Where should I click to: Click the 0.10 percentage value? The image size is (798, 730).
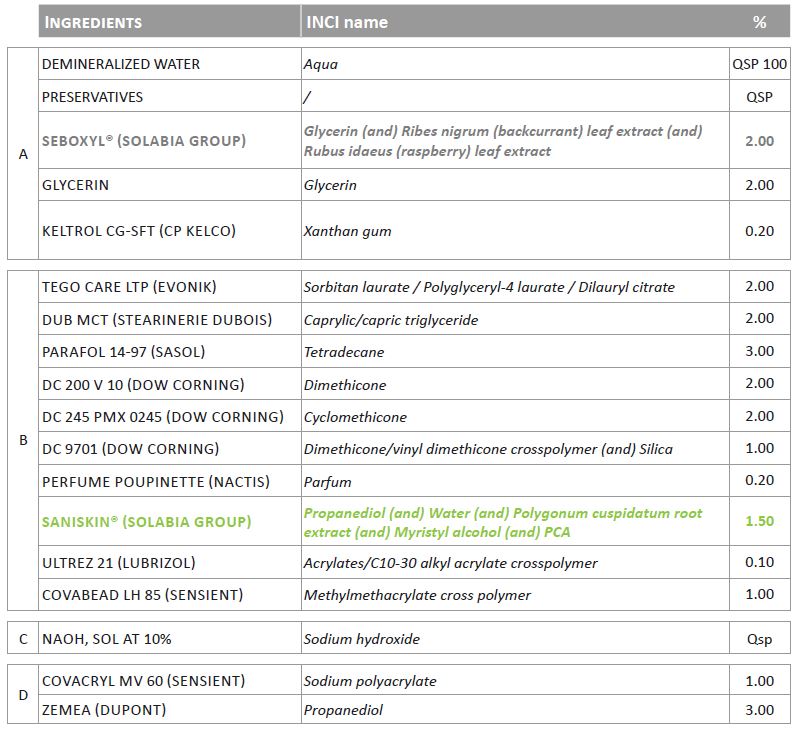tap(759, 562)
